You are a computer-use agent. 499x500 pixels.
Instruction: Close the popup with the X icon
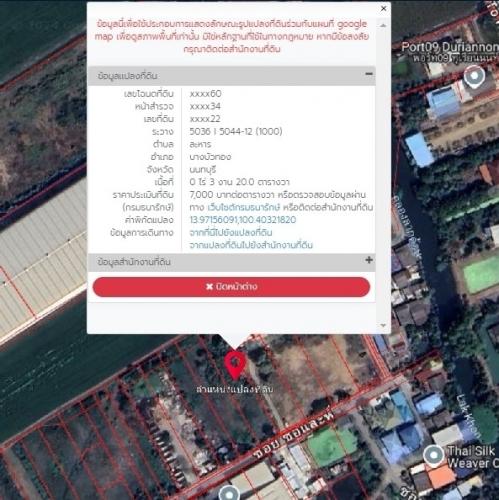point(383,8)
